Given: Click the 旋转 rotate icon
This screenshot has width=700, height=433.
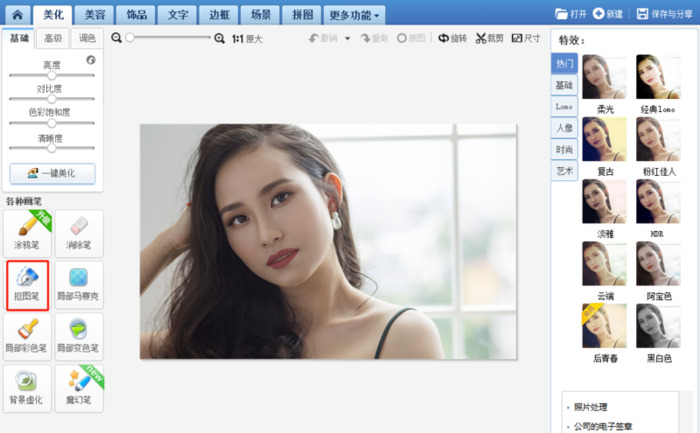Looking at the screenshot, I should click(443, 38).
